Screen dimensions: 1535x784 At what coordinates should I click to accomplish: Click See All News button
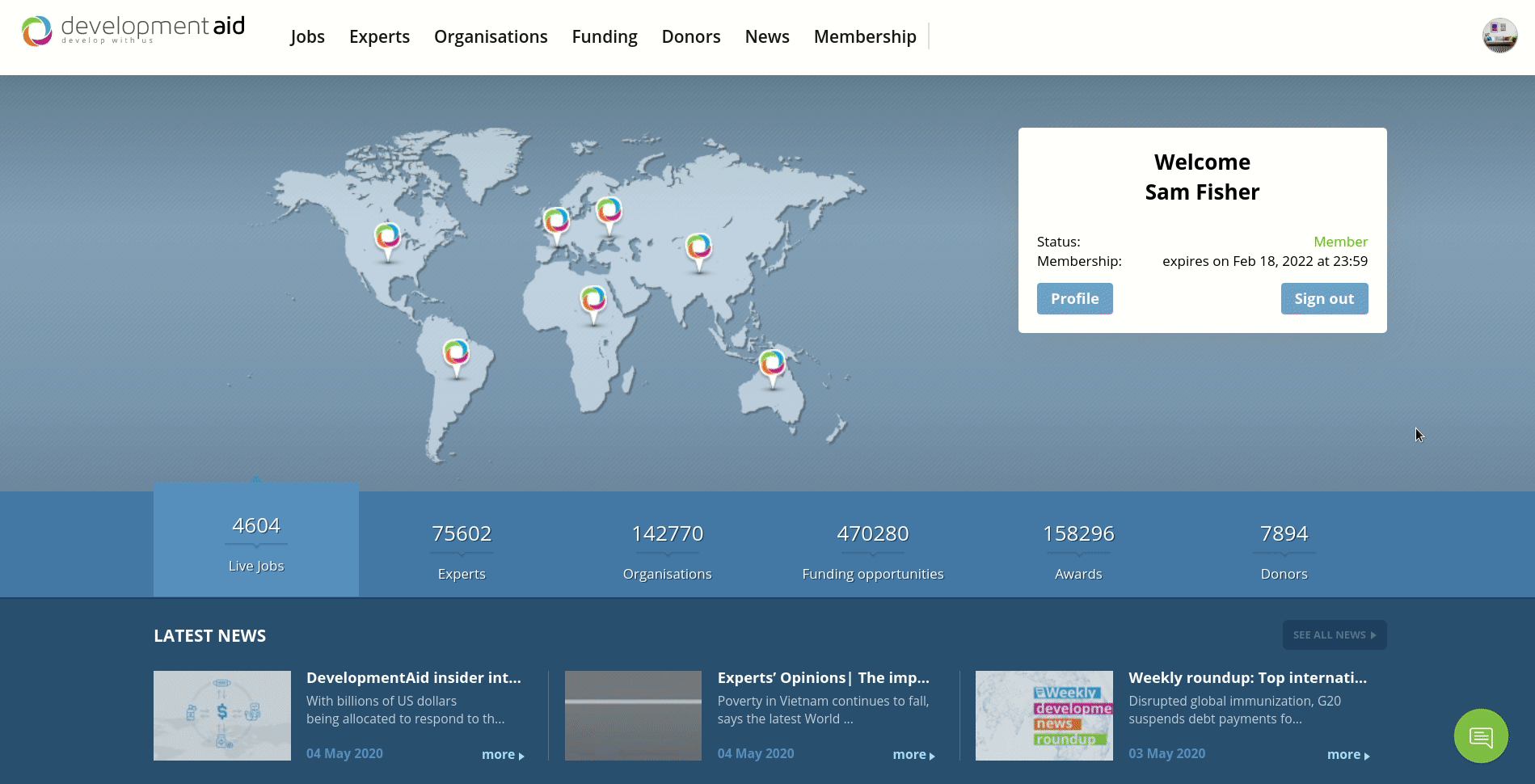[1334, 634]
